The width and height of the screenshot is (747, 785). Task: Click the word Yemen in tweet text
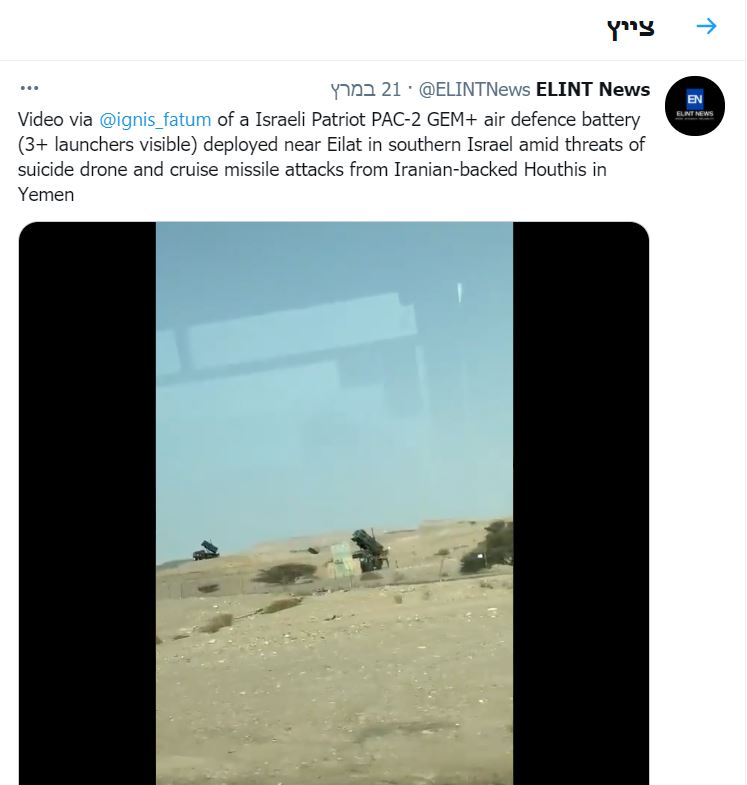pyautogui.click(x=46, y=195)
